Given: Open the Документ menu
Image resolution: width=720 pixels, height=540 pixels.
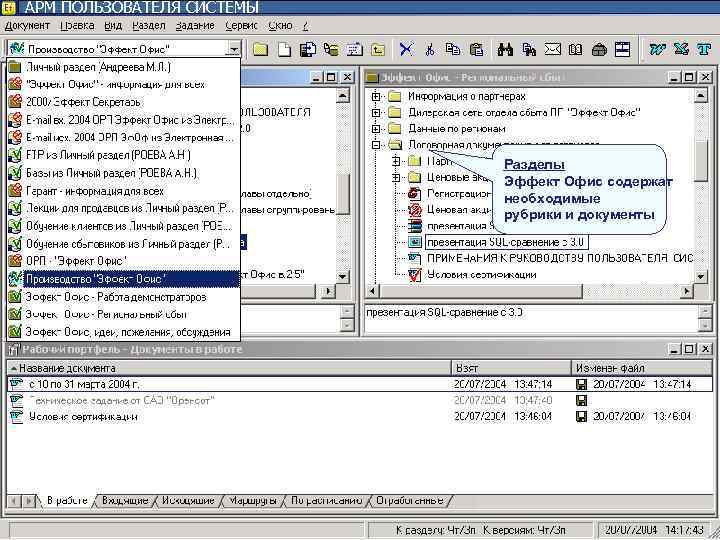Looking at the screenshot, I should click(x=27, y=26).
